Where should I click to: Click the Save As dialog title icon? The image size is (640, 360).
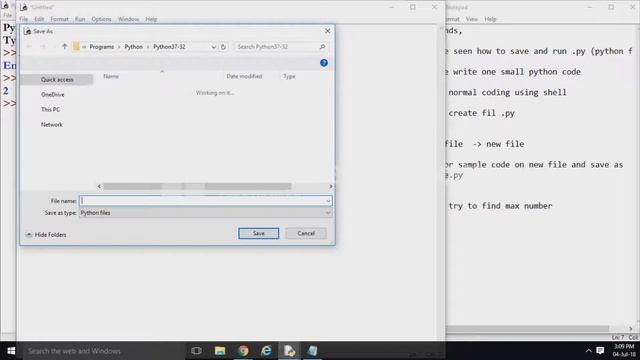coord(27,31)
